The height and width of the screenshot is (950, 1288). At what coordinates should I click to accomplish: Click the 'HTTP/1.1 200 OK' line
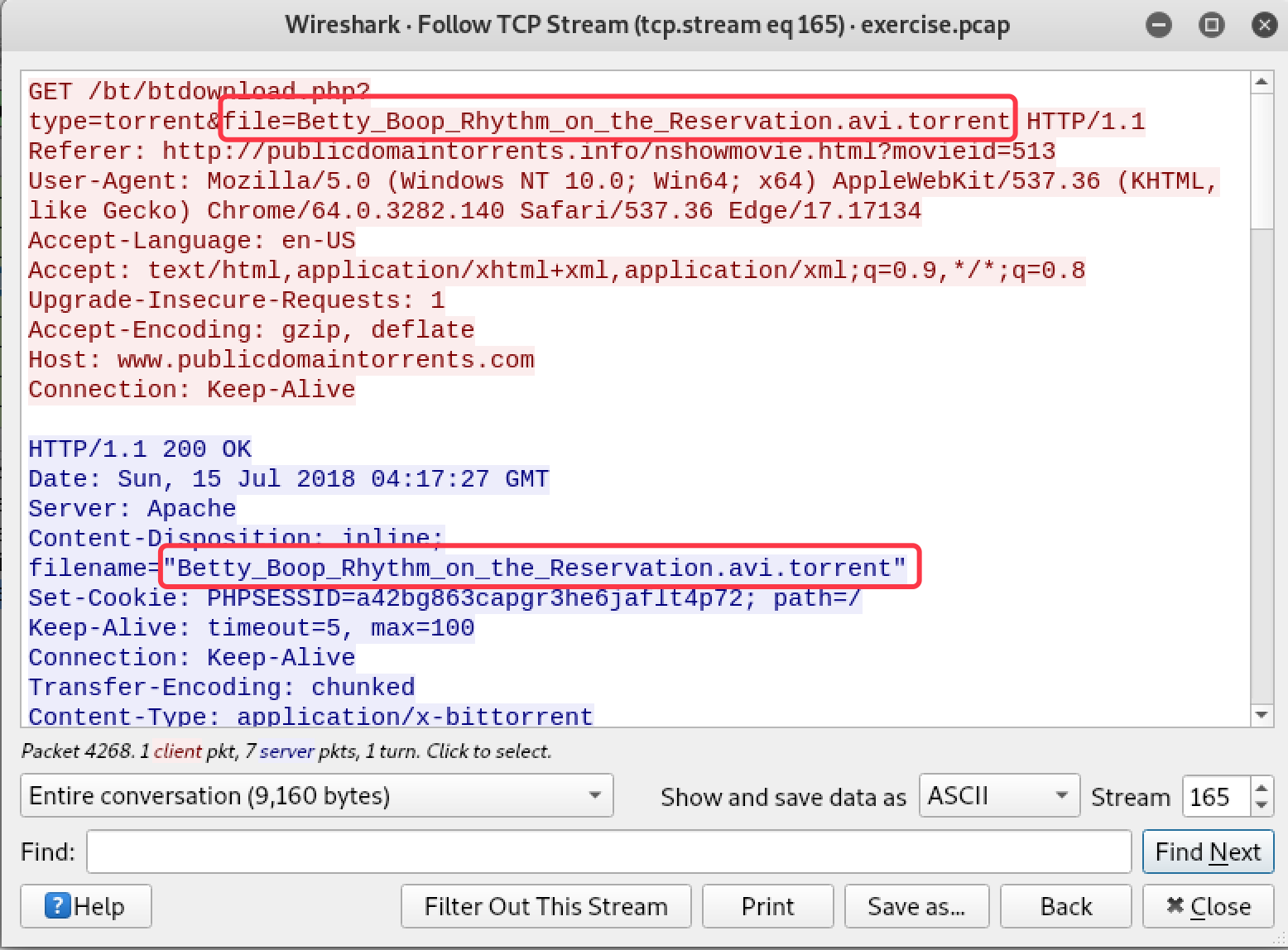click(x=140, y=449)
